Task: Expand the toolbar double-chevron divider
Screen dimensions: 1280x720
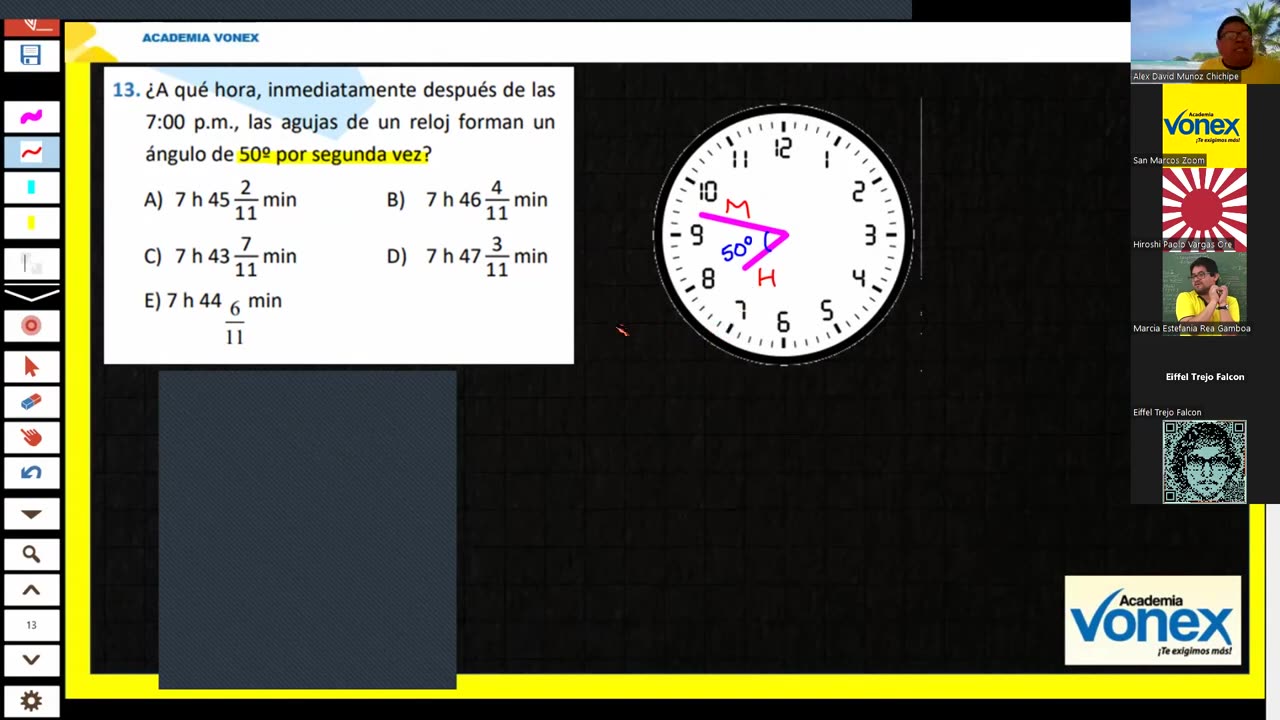Action: [31, 294]
